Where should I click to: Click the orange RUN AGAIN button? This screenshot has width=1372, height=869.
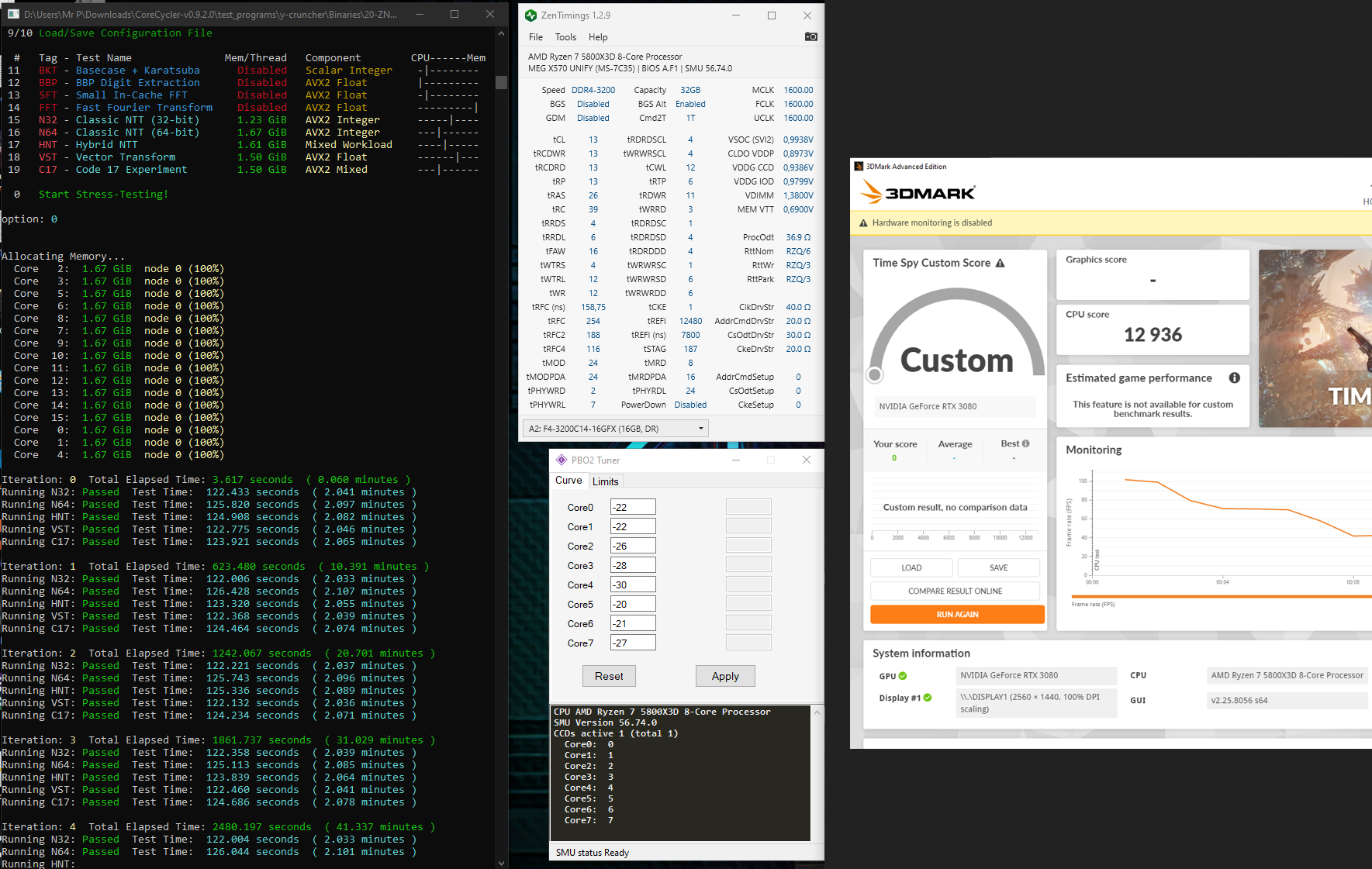tap(958, 615)
